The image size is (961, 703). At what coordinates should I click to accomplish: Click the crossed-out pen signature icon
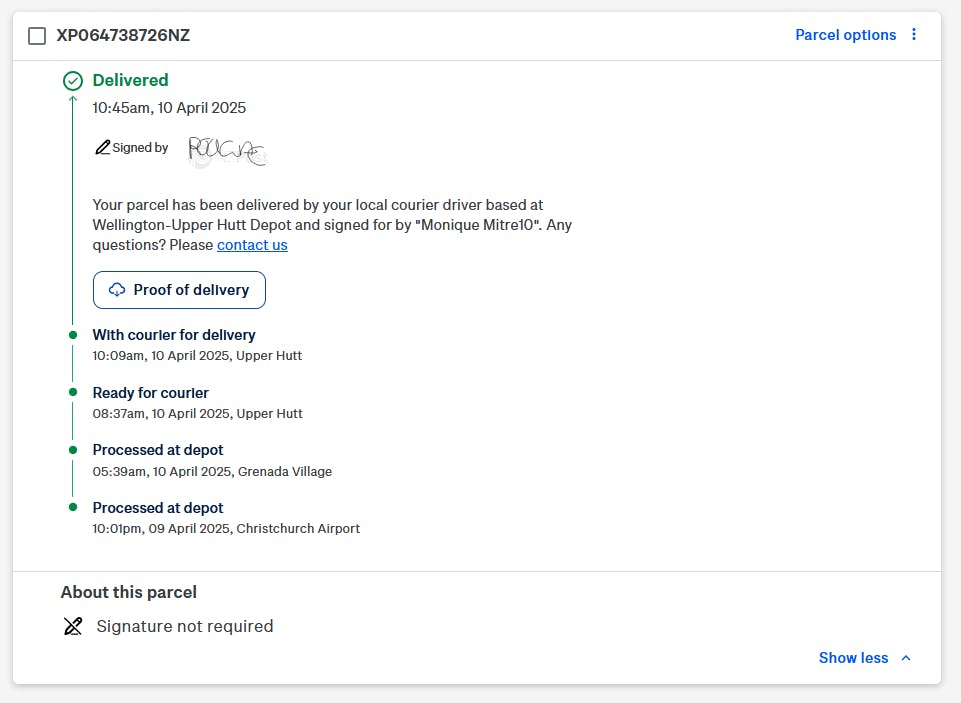coord(73,627)
